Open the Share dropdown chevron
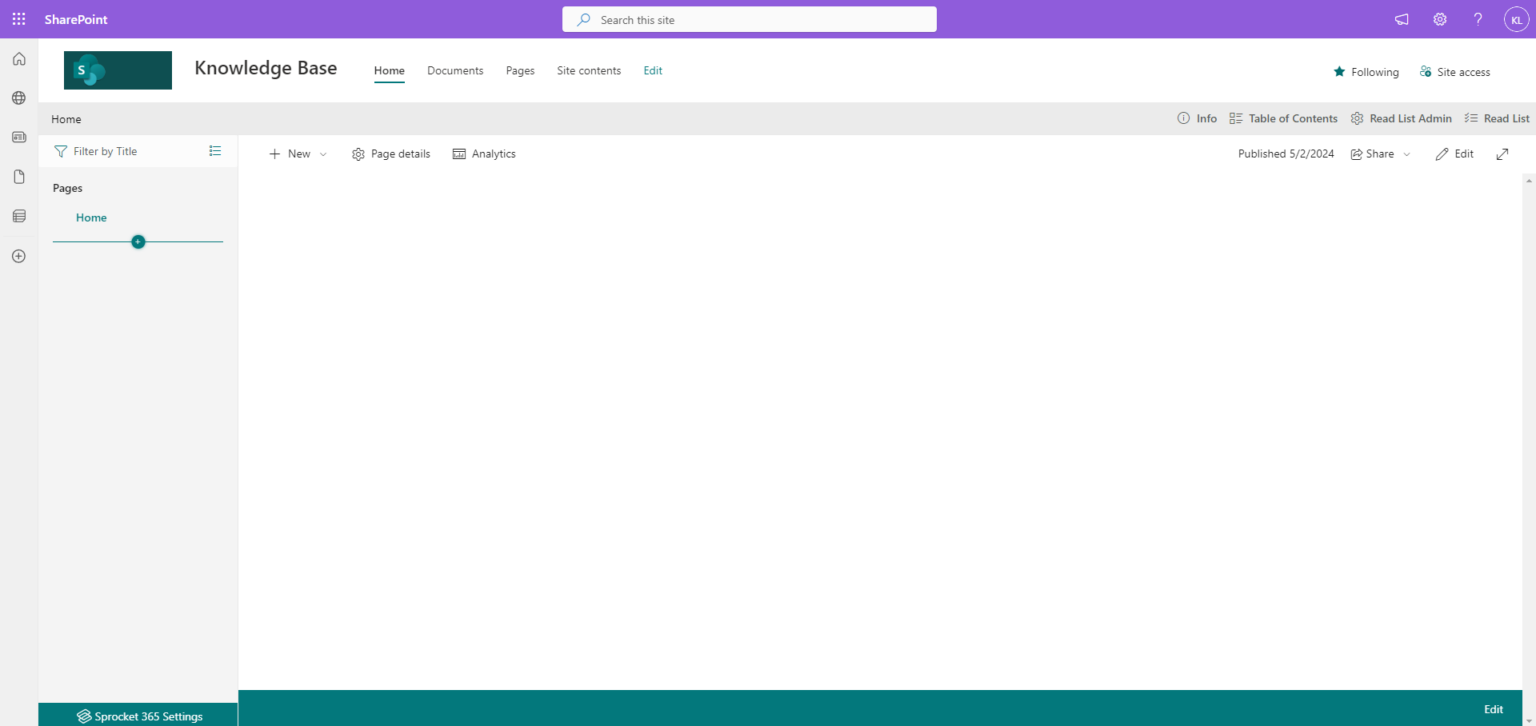The image size is (1536, 726). [1406, 153]
